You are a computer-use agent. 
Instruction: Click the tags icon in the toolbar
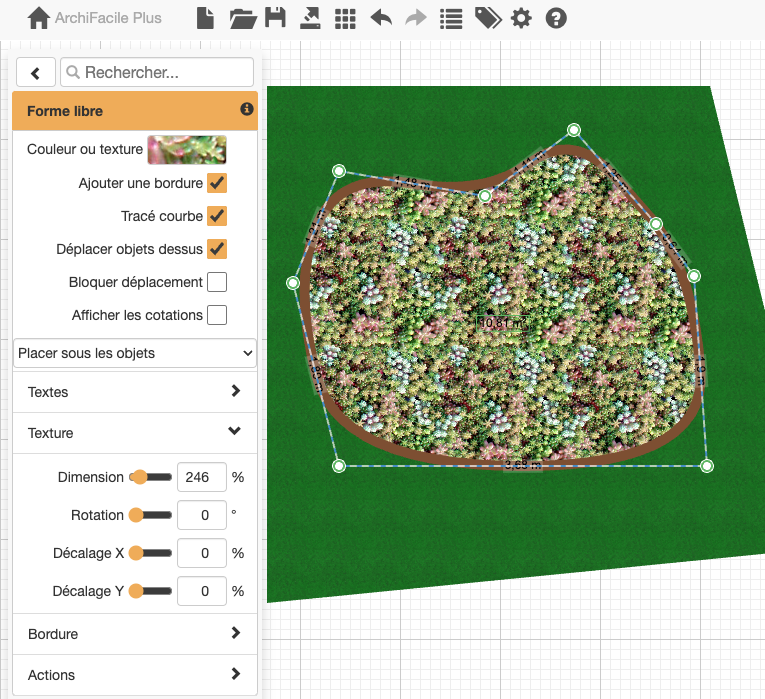point(487,18)
